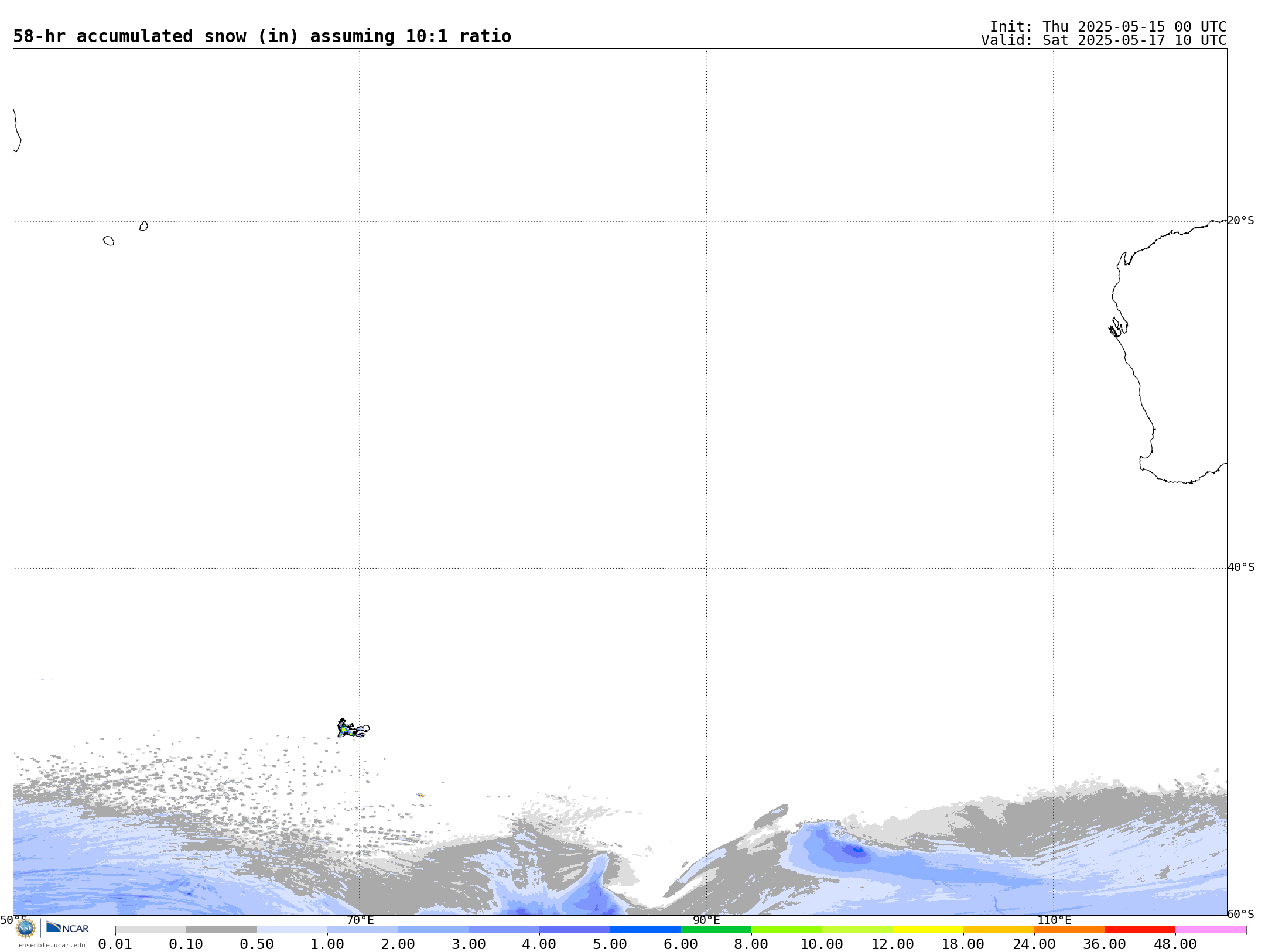Pick the pink 48.00 color swatch
1265x952 pixels.
[x=1211, y=930]
